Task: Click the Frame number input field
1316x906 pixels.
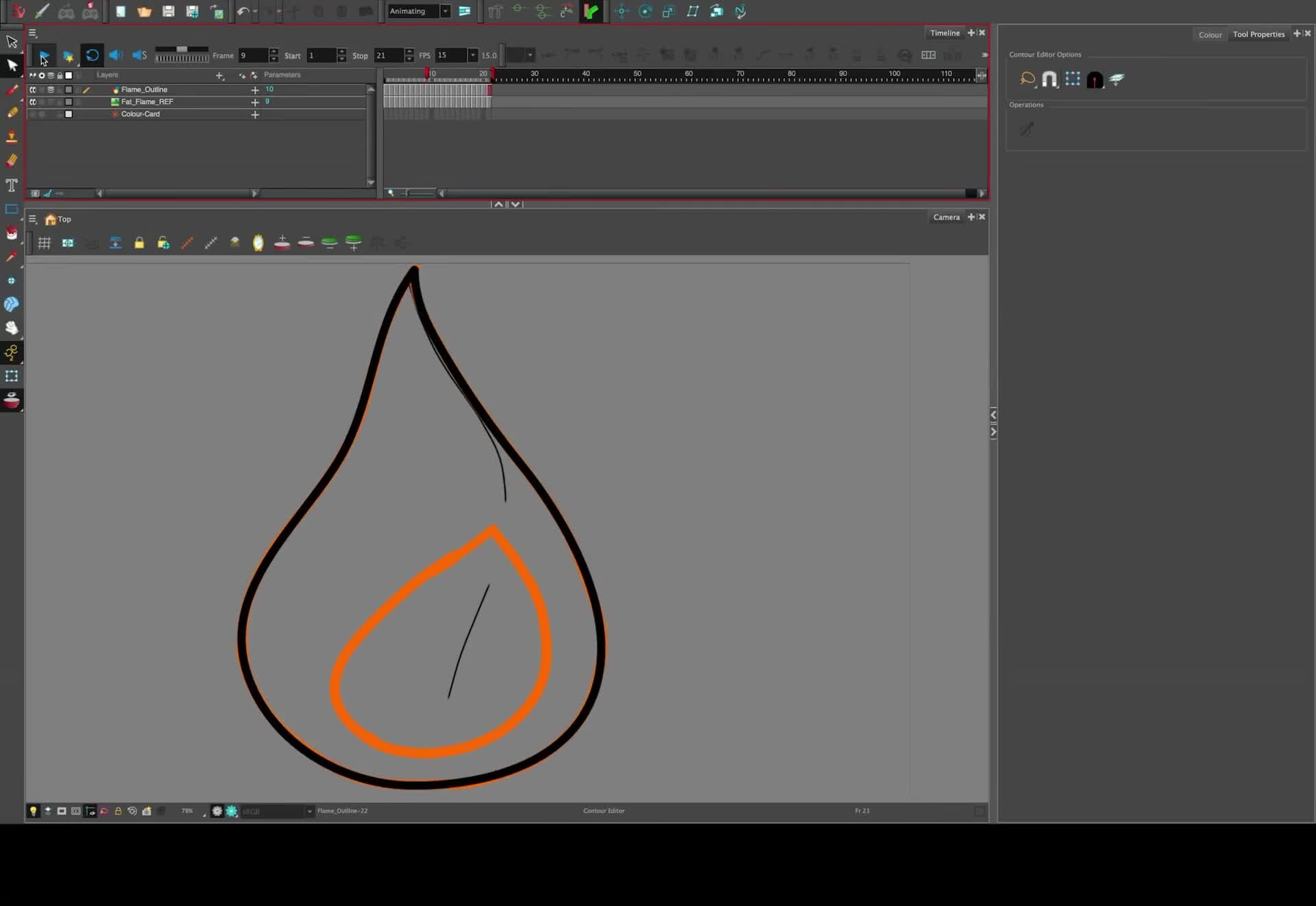Action: tap(254, 56)
